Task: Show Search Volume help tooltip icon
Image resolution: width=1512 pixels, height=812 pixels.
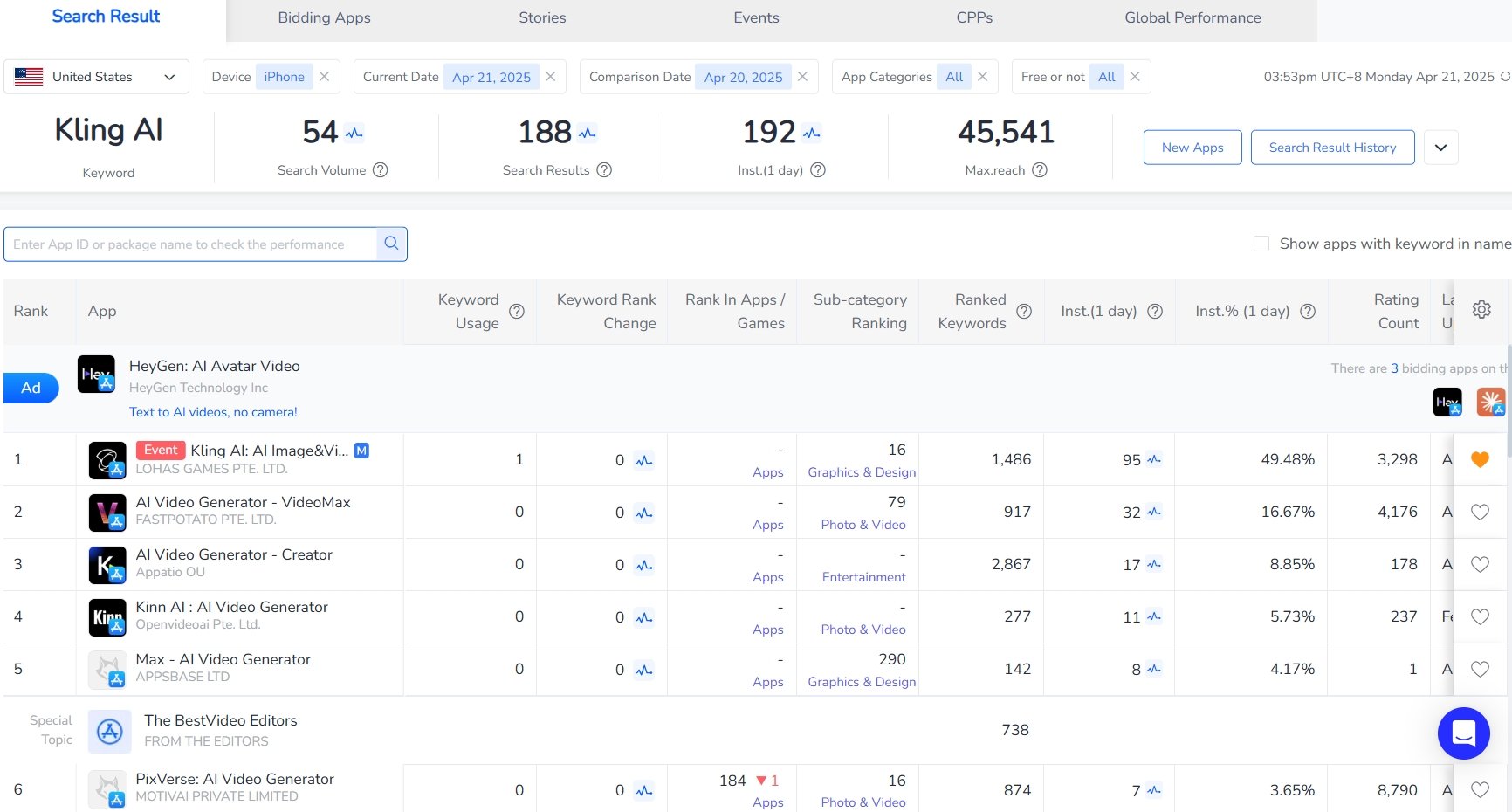Action: [381, 170]
